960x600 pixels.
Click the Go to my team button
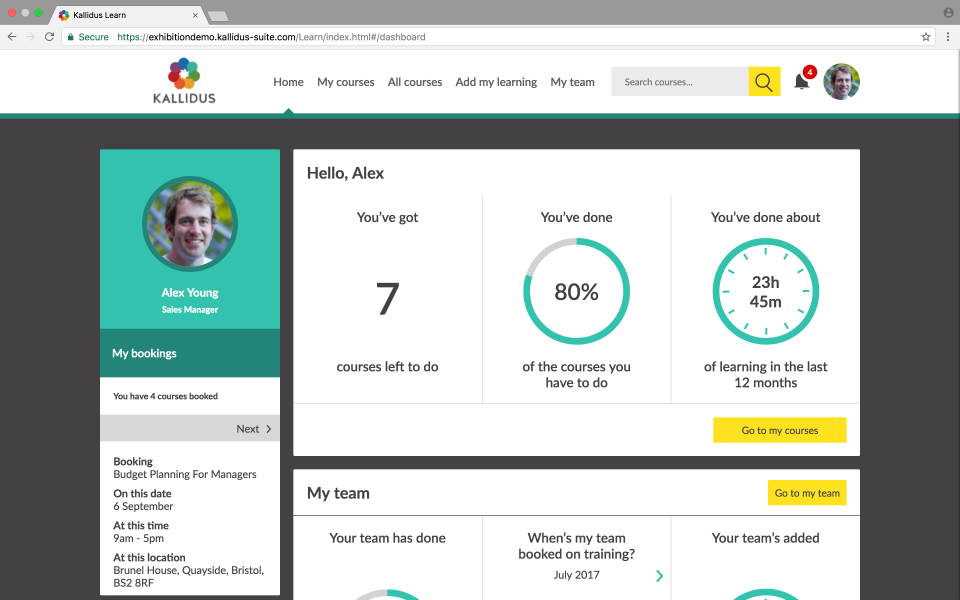[807, 493]
